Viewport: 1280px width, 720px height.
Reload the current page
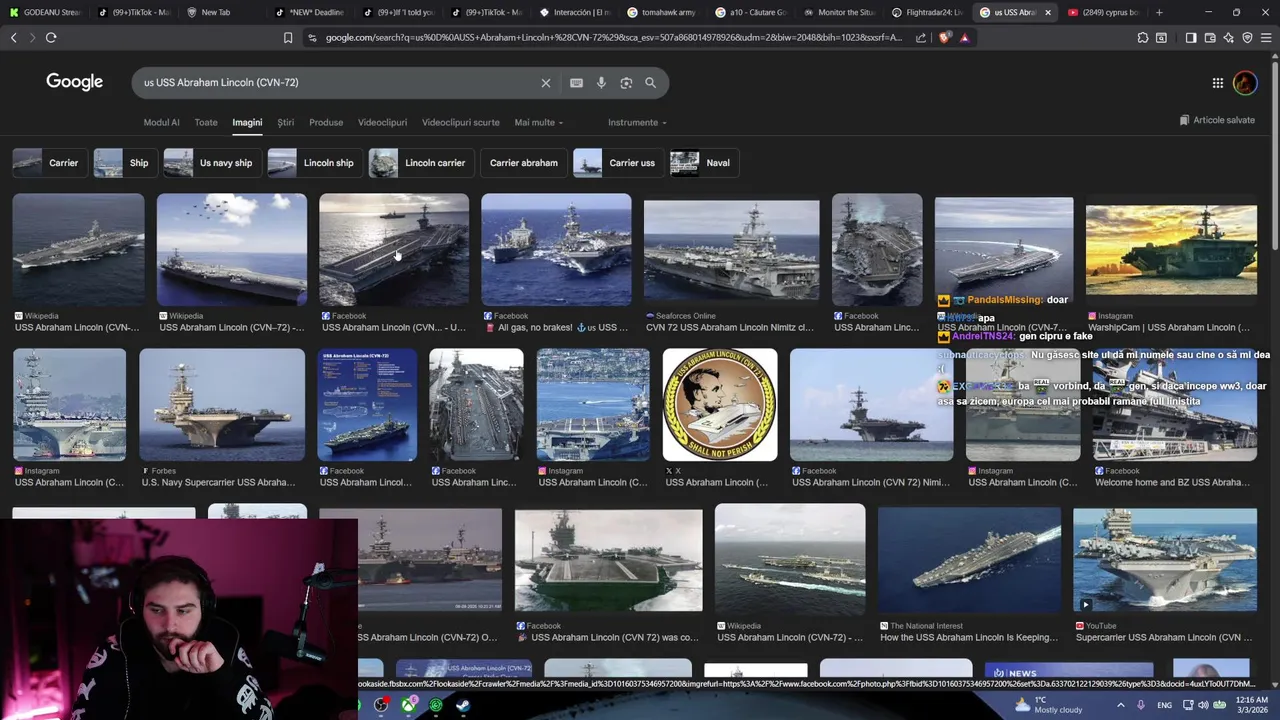pos(51,37)
